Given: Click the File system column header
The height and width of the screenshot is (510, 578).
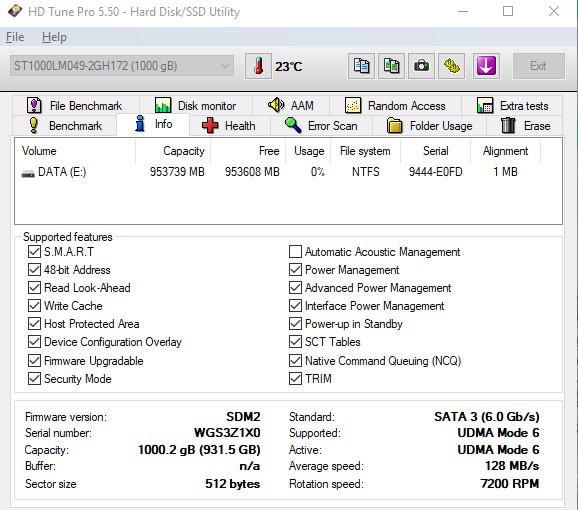Looking at the screenshot, I should point(365,151).
